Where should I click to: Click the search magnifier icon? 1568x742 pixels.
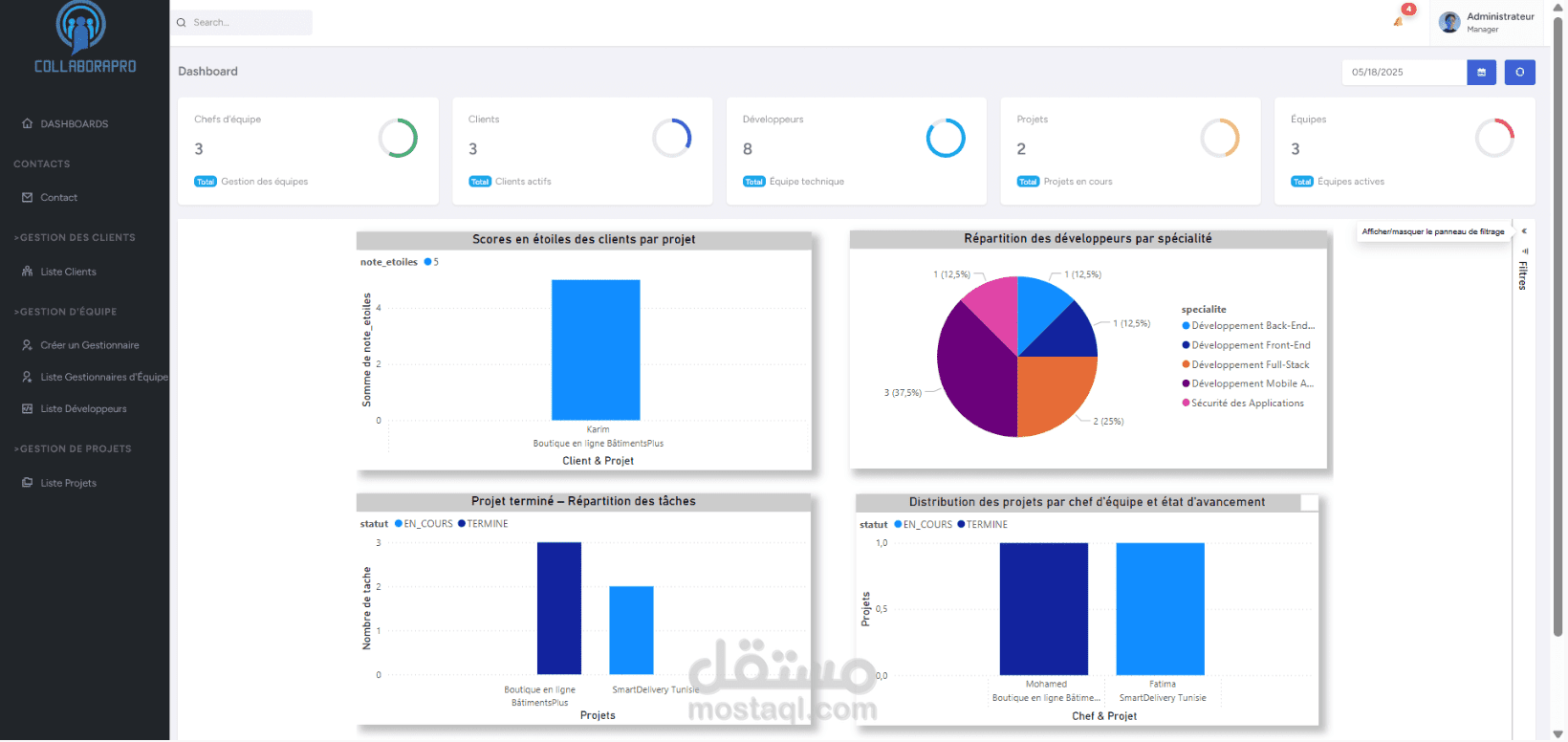click(x=182, y=23)
